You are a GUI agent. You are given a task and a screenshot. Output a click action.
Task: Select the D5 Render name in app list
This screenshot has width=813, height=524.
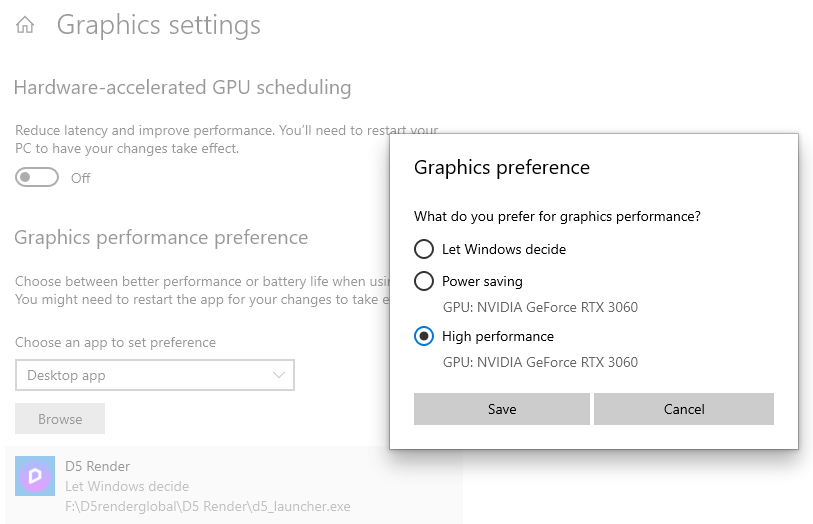tap(98, 466)
